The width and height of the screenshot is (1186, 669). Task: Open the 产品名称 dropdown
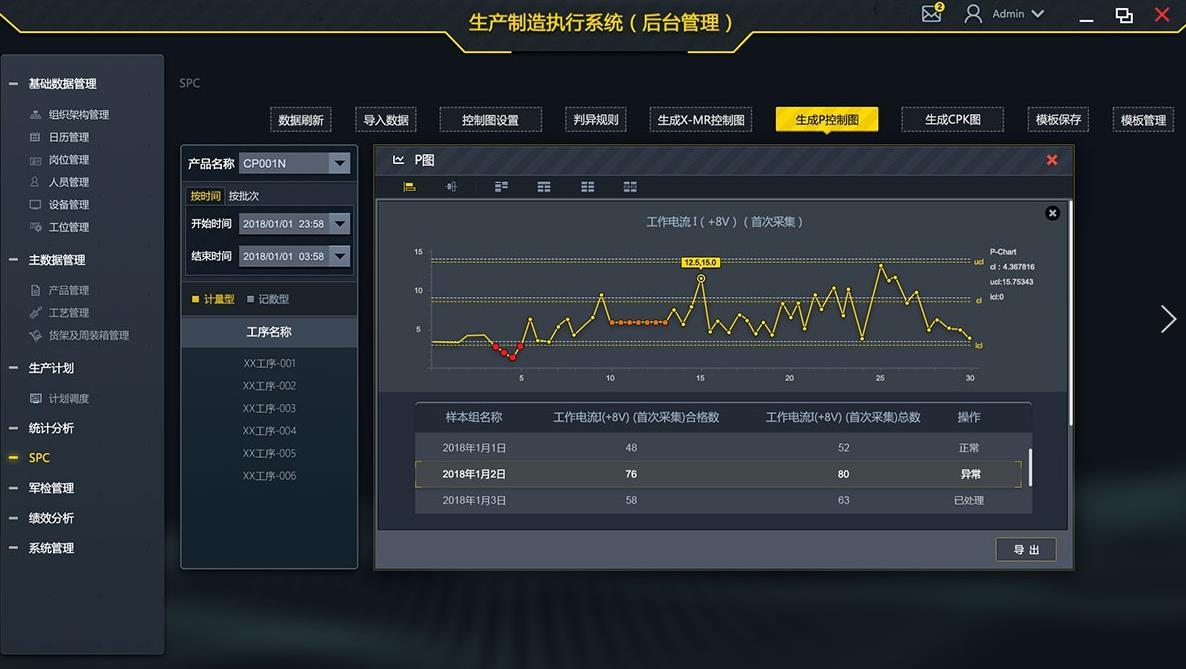[x=339, y=163]
